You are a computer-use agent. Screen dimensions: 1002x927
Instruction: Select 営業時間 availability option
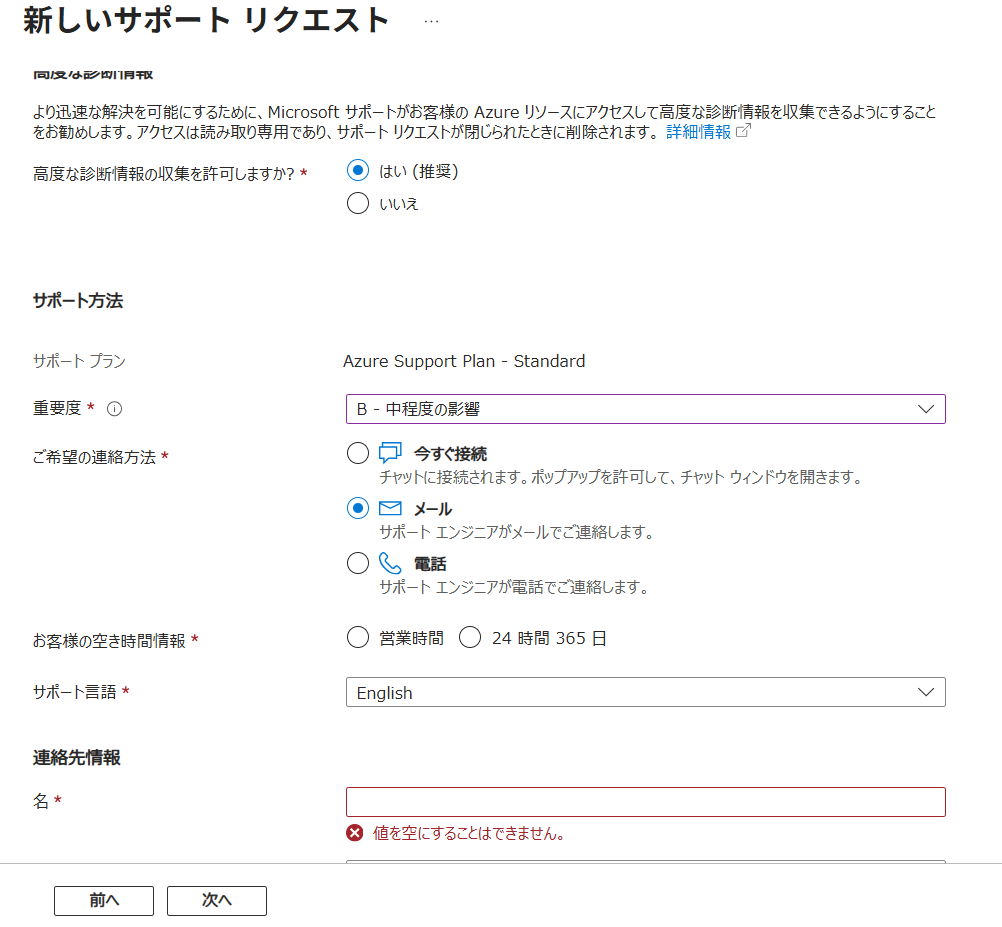pos(358,638)
